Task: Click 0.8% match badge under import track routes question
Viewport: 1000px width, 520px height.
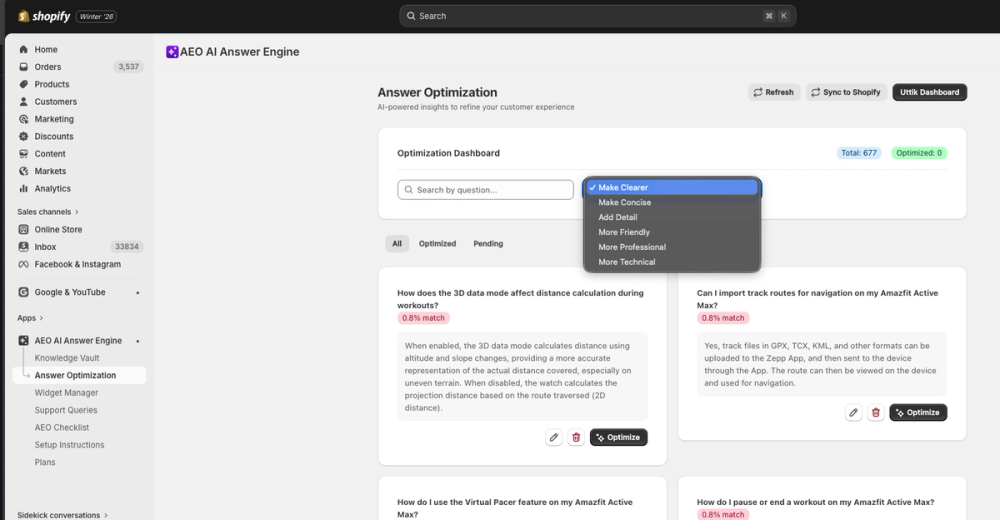Action: point(723,318)
